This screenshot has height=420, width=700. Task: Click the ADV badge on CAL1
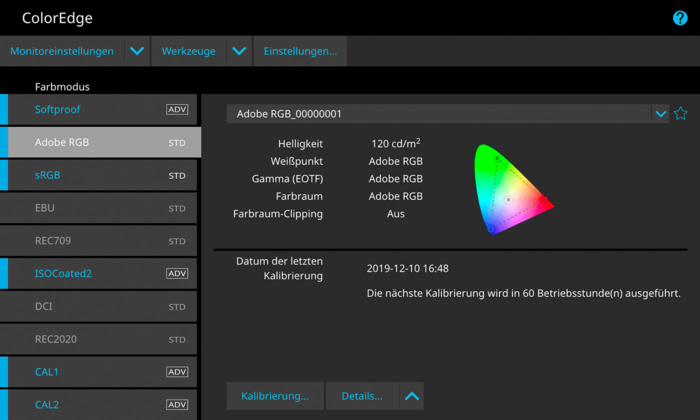[177, 372]
